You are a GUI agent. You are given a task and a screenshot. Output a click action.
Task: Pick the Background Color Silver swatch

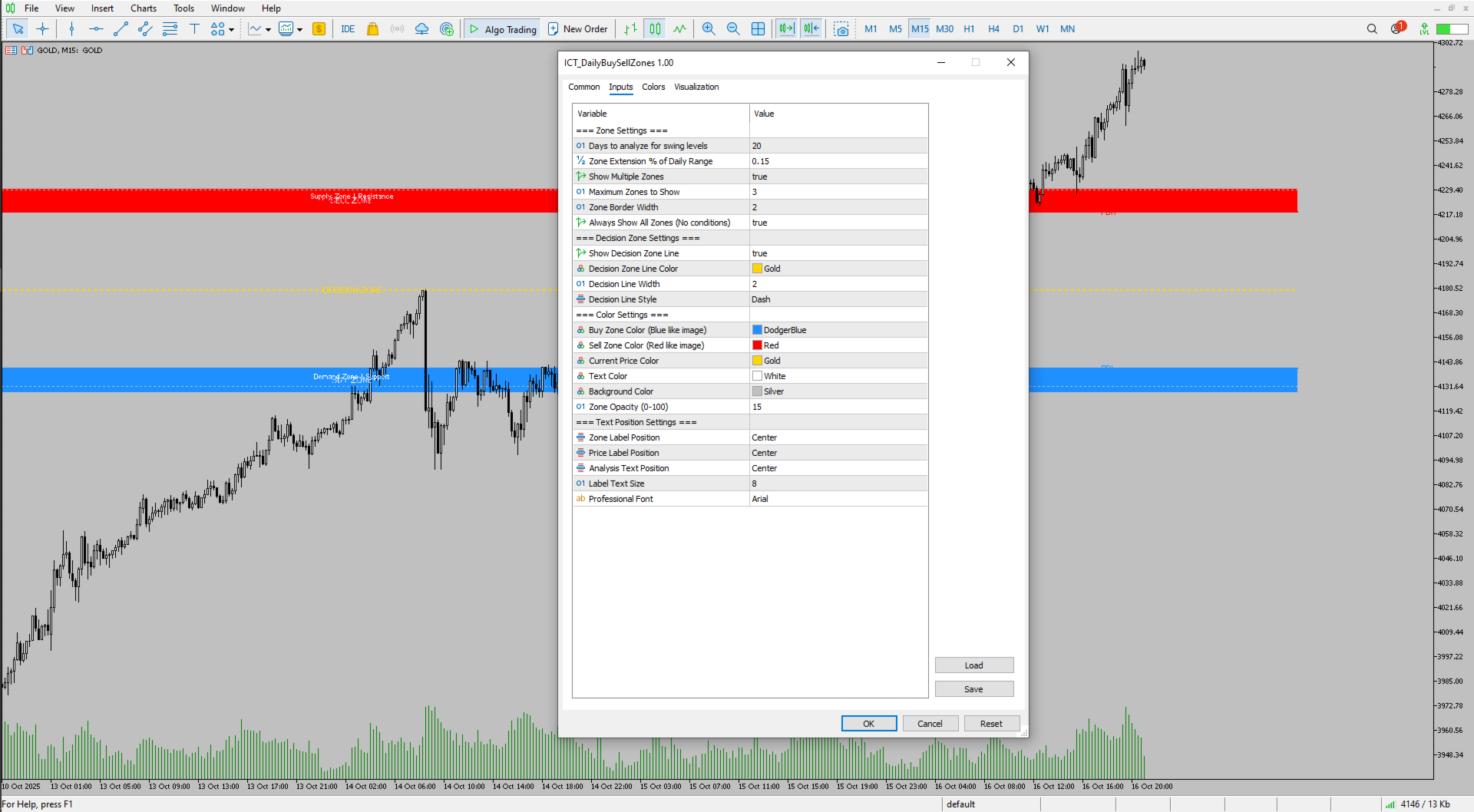(x=757, y=391)
